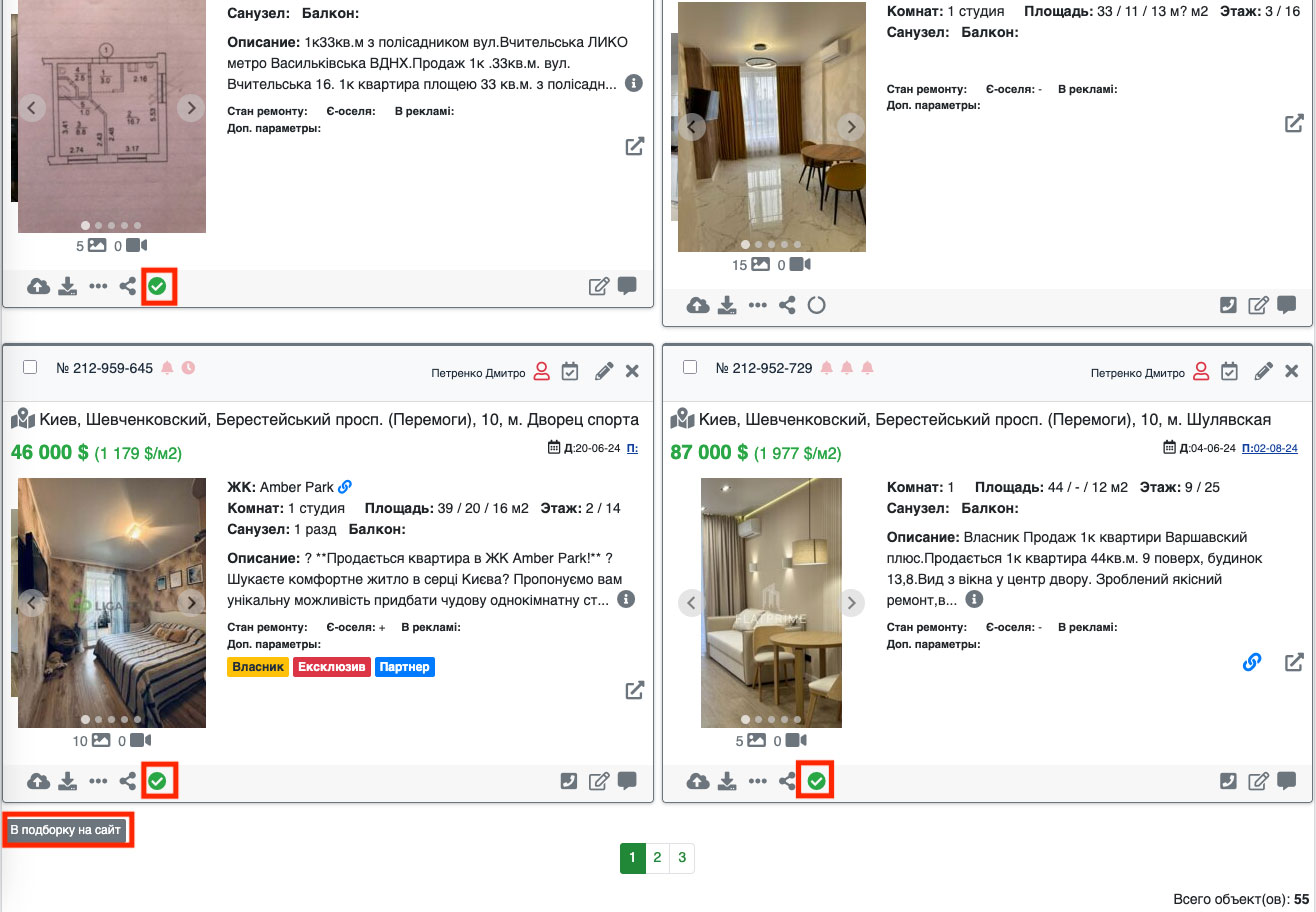
Task: Open the three-dots more menu on the Amber Park listing
Action: pyautogui.click(x=97, y=781)
